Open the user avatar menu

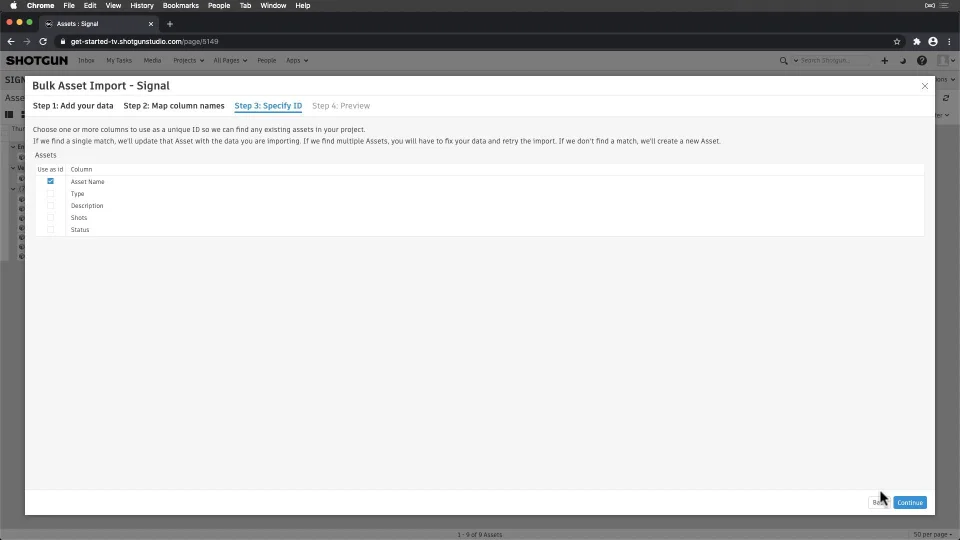947,61
